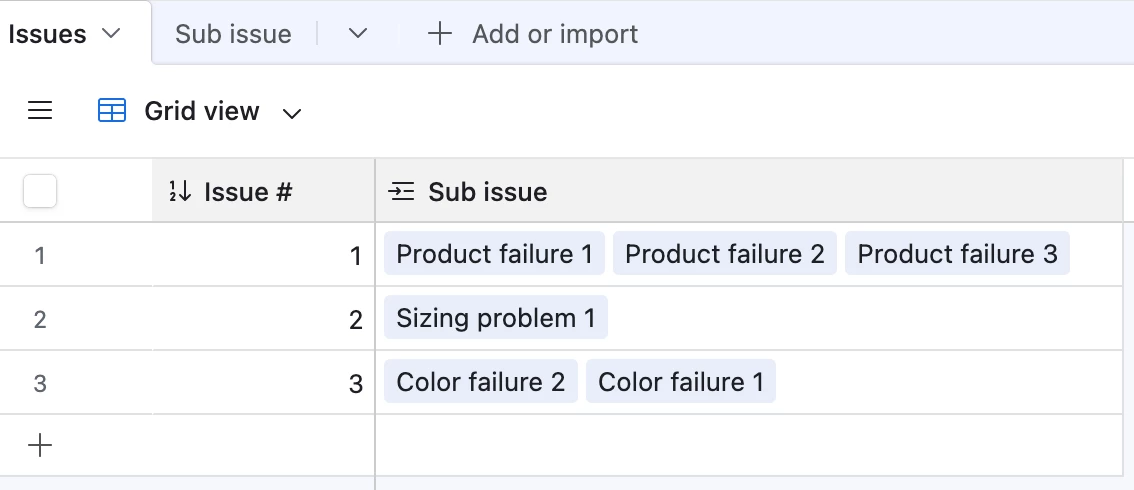Click the plus icon to add a table
1134x490 pixels.
pyautogui.click(x=439, y=34)
